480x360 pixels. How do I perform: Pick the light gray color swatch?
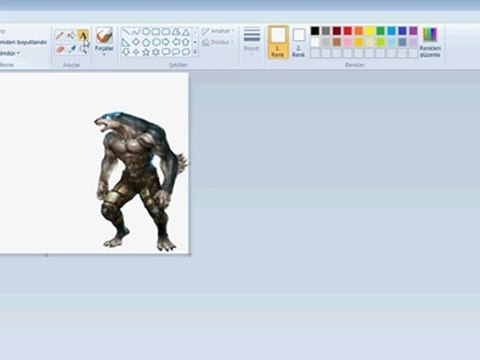coord(326,42)
